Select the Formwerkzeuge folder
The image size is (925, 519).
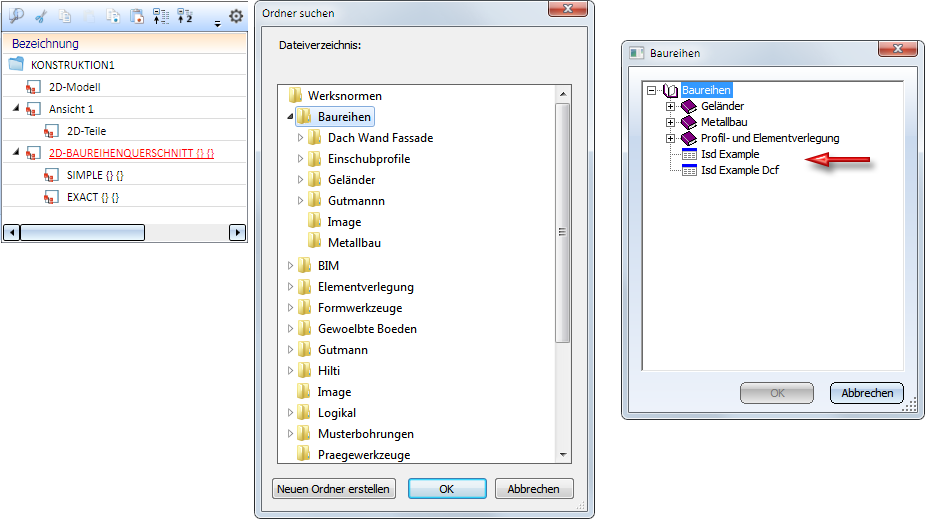(360, 308)
